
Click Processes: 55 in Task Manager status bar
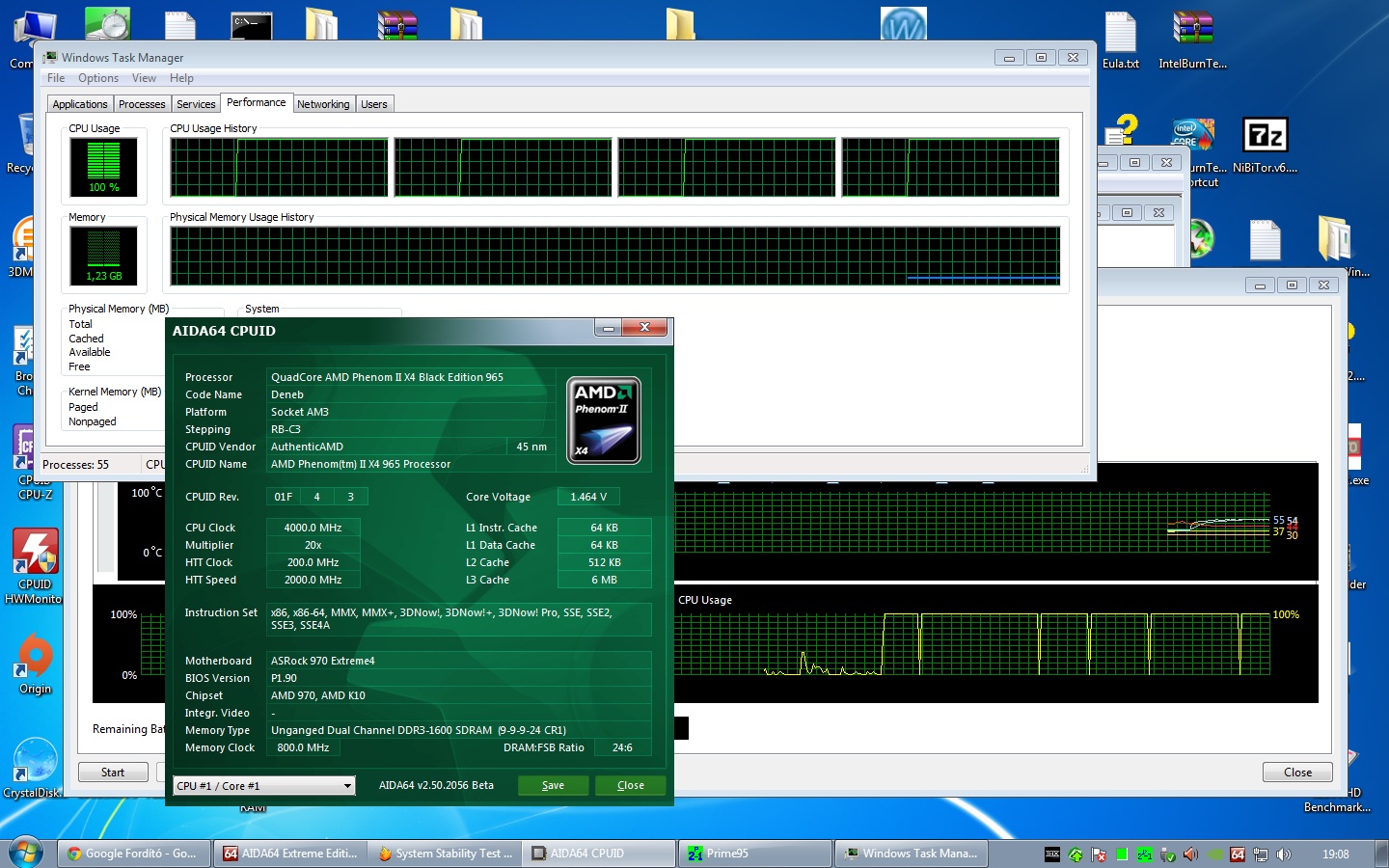tap(75, 465)
